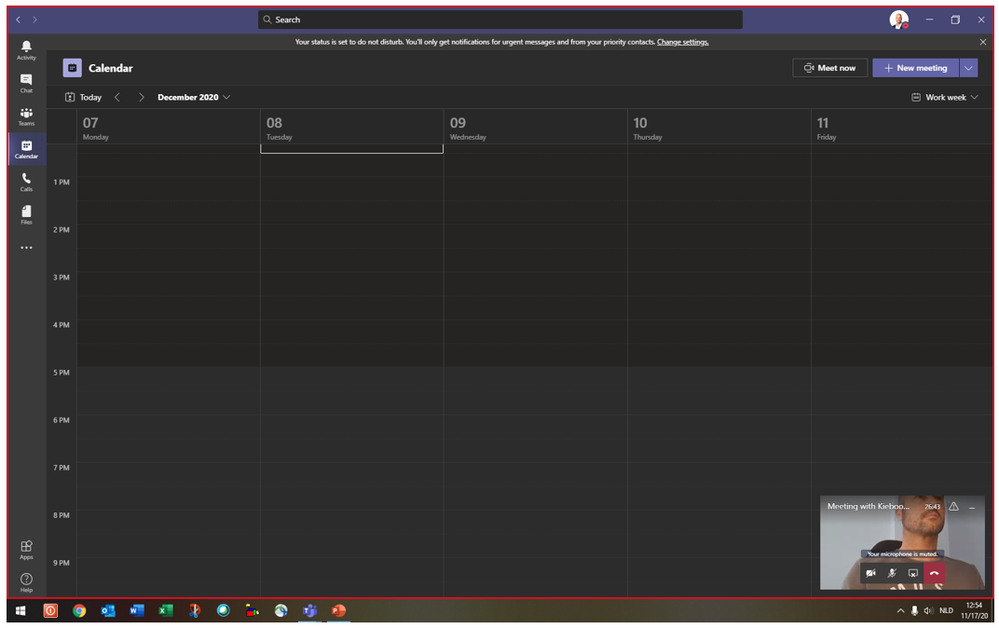Screen dimensions: 999x628
Task: Navigate back with the title bar arrow
Action: [x=18, y=20]
